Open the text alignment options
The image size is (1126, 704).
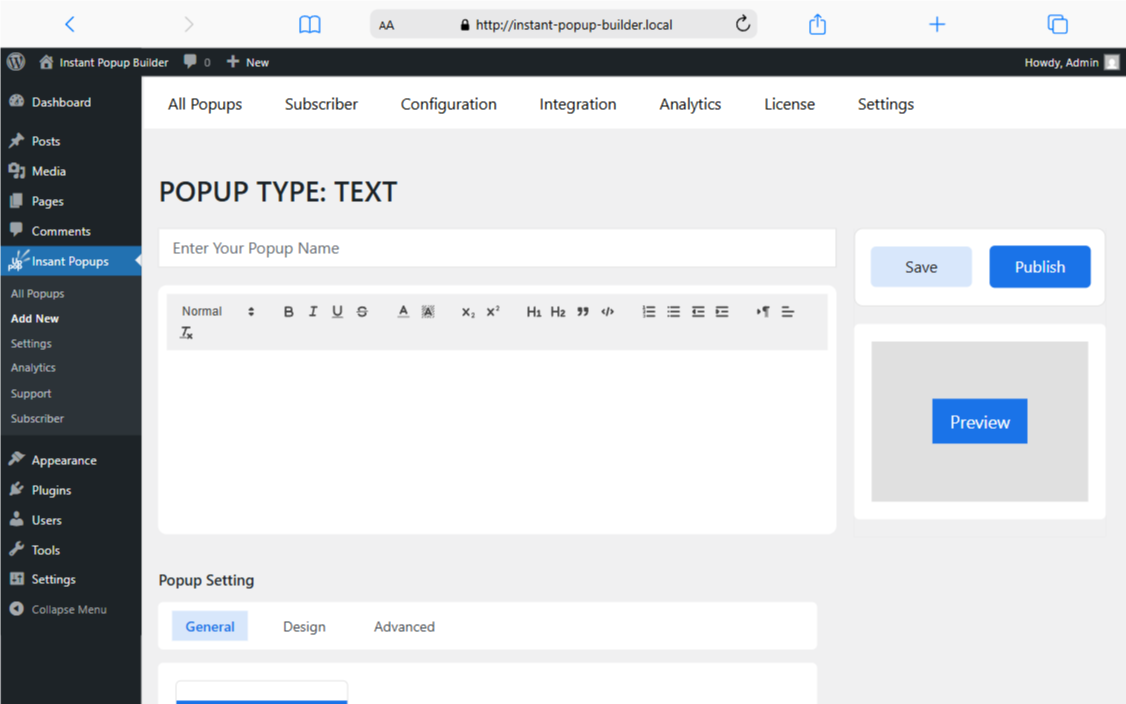[788, 312]
